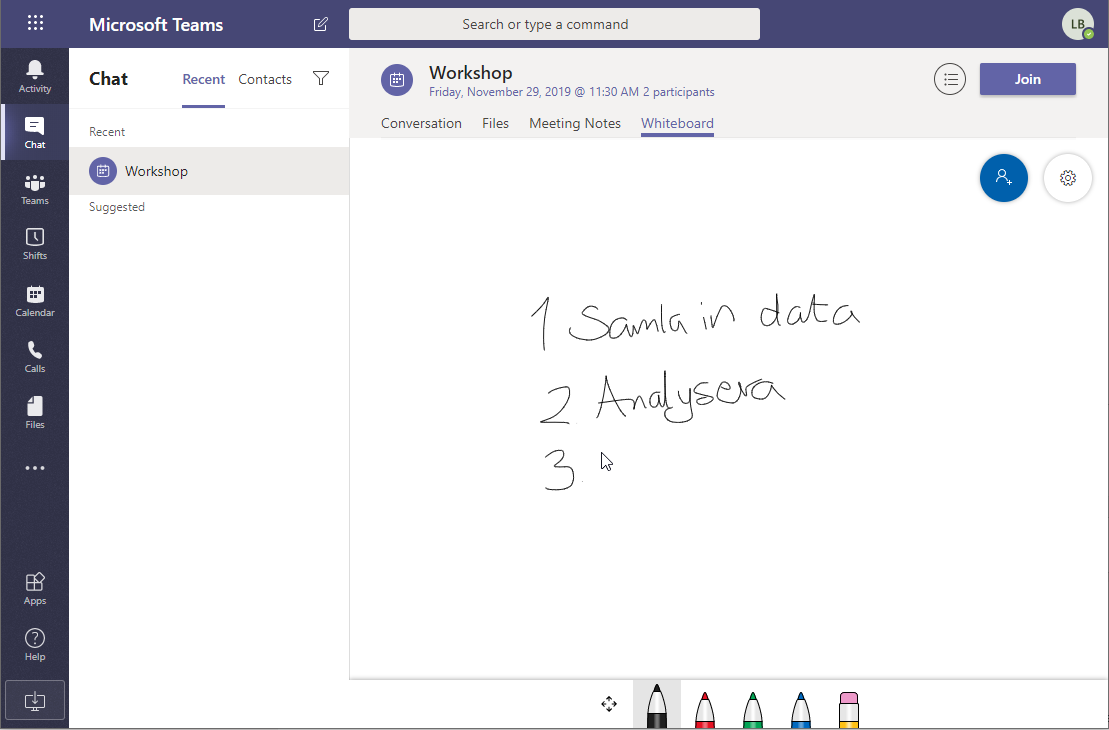
Task: Click the search or command box
Action: pos(554,24)
